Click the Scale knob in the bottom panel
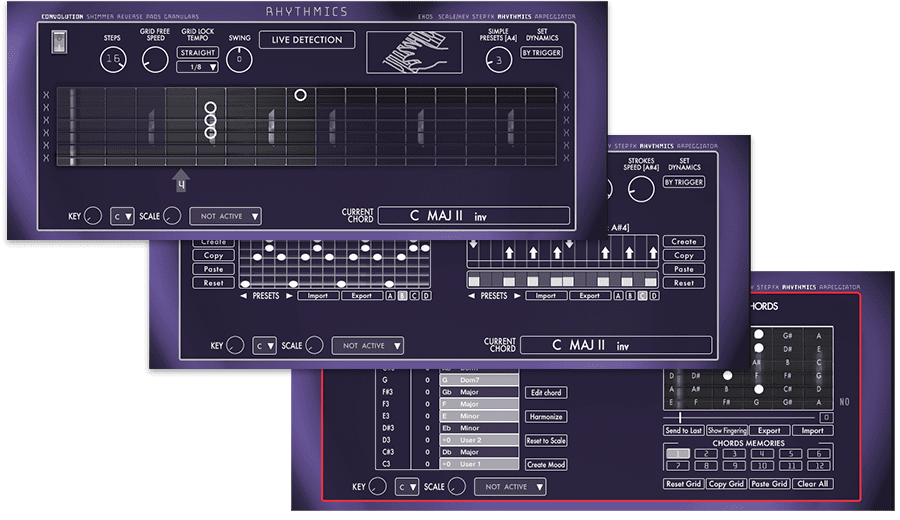Image resolution: width=900 pixels, height=520 pixels. tap(457, 487)
